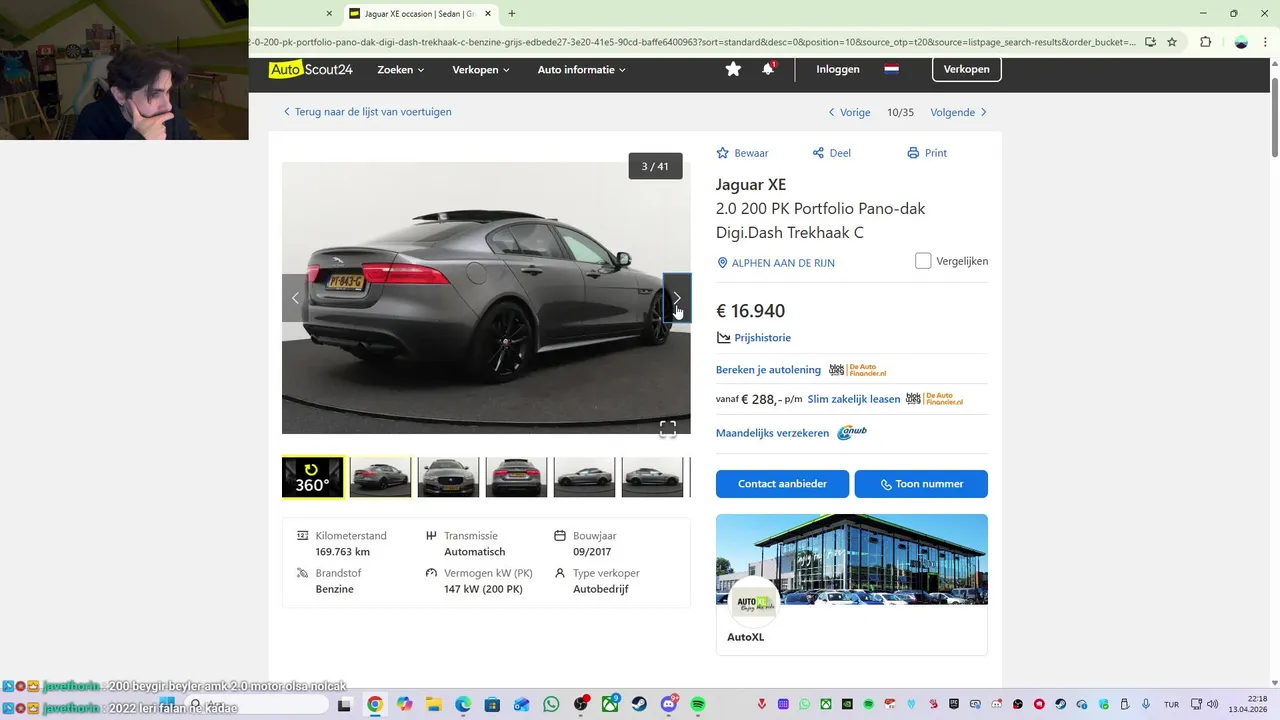
Task: Bookmark this page with star icon
Action: tap(1172, 42)
